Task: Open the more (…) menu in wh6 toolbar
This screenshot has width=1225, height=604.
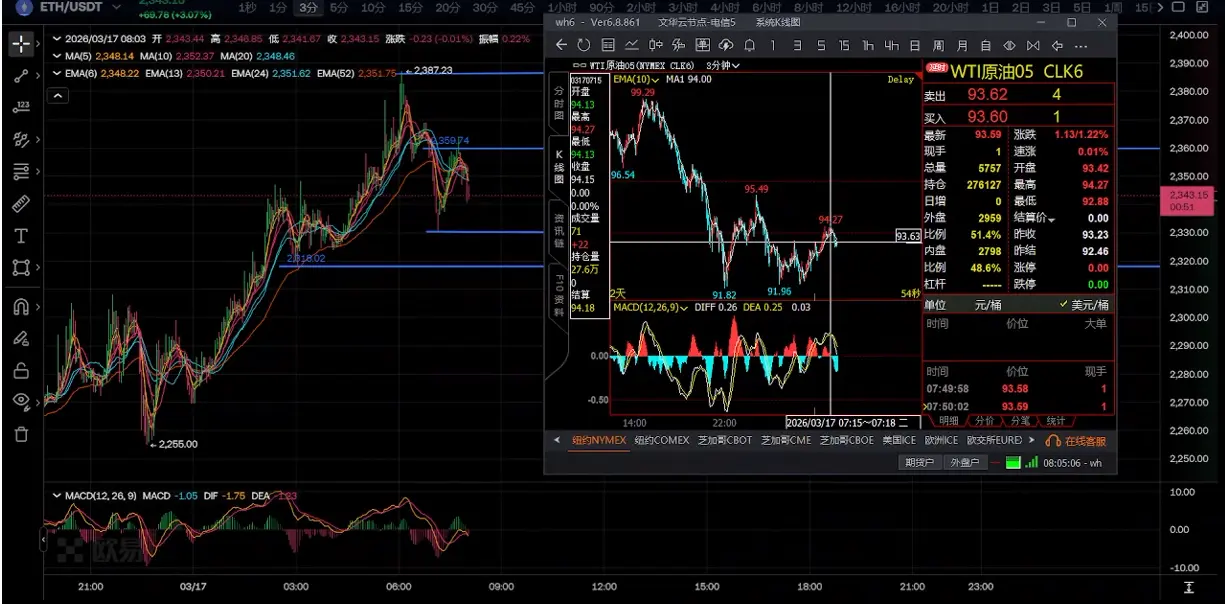Action: [1082, 45]
